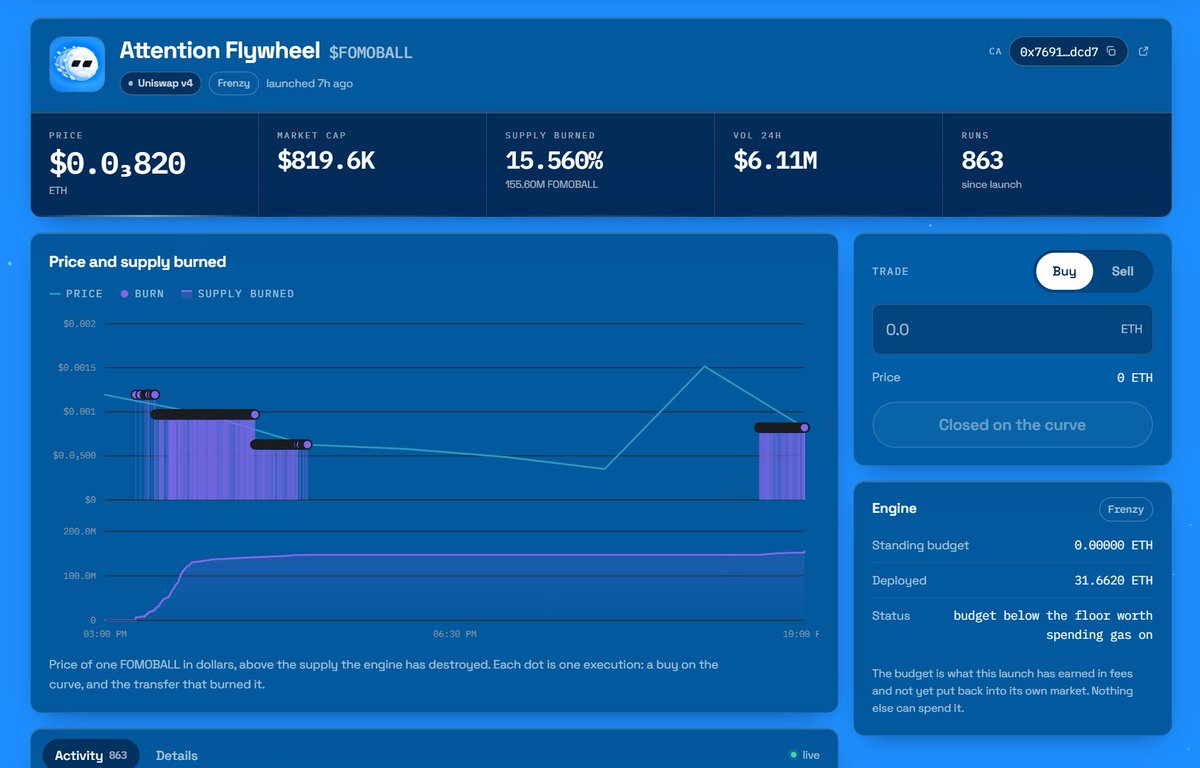Click the 03:00 PM time axis label
The height and width of the screenshot is (768, 1200).
point(105,634)
